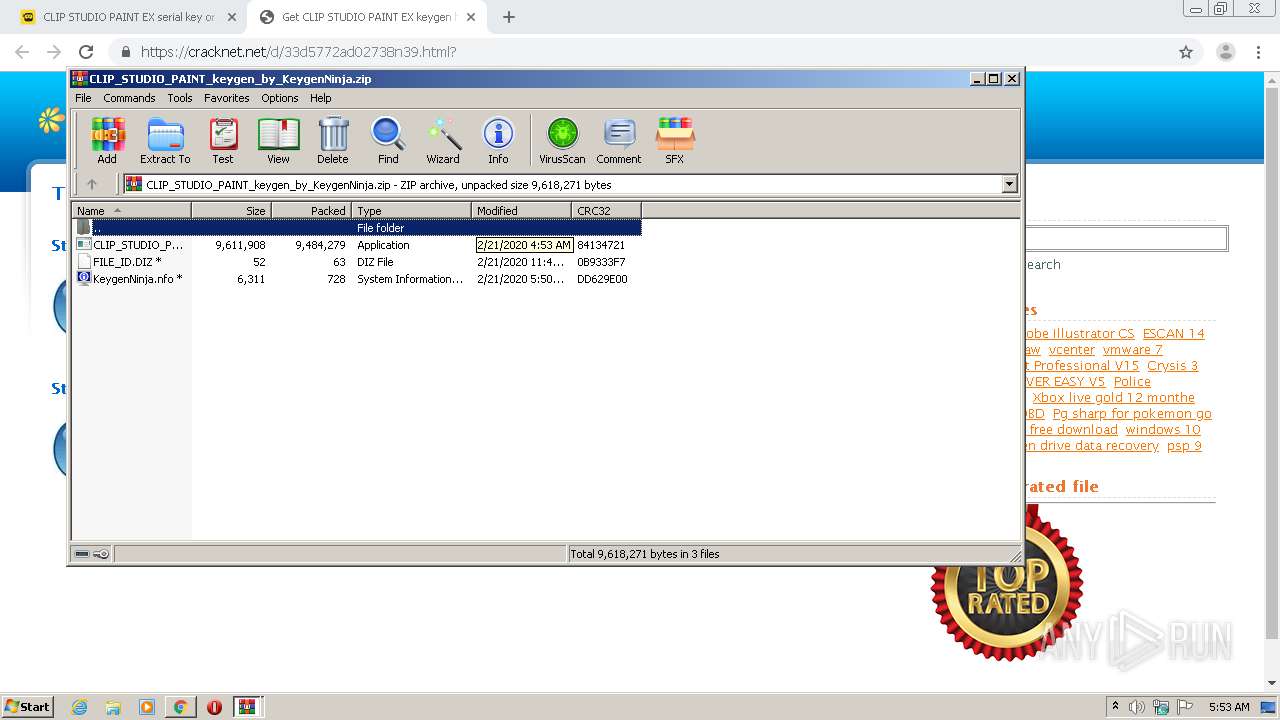Run the Test archive tool

[x=223, y=140]
